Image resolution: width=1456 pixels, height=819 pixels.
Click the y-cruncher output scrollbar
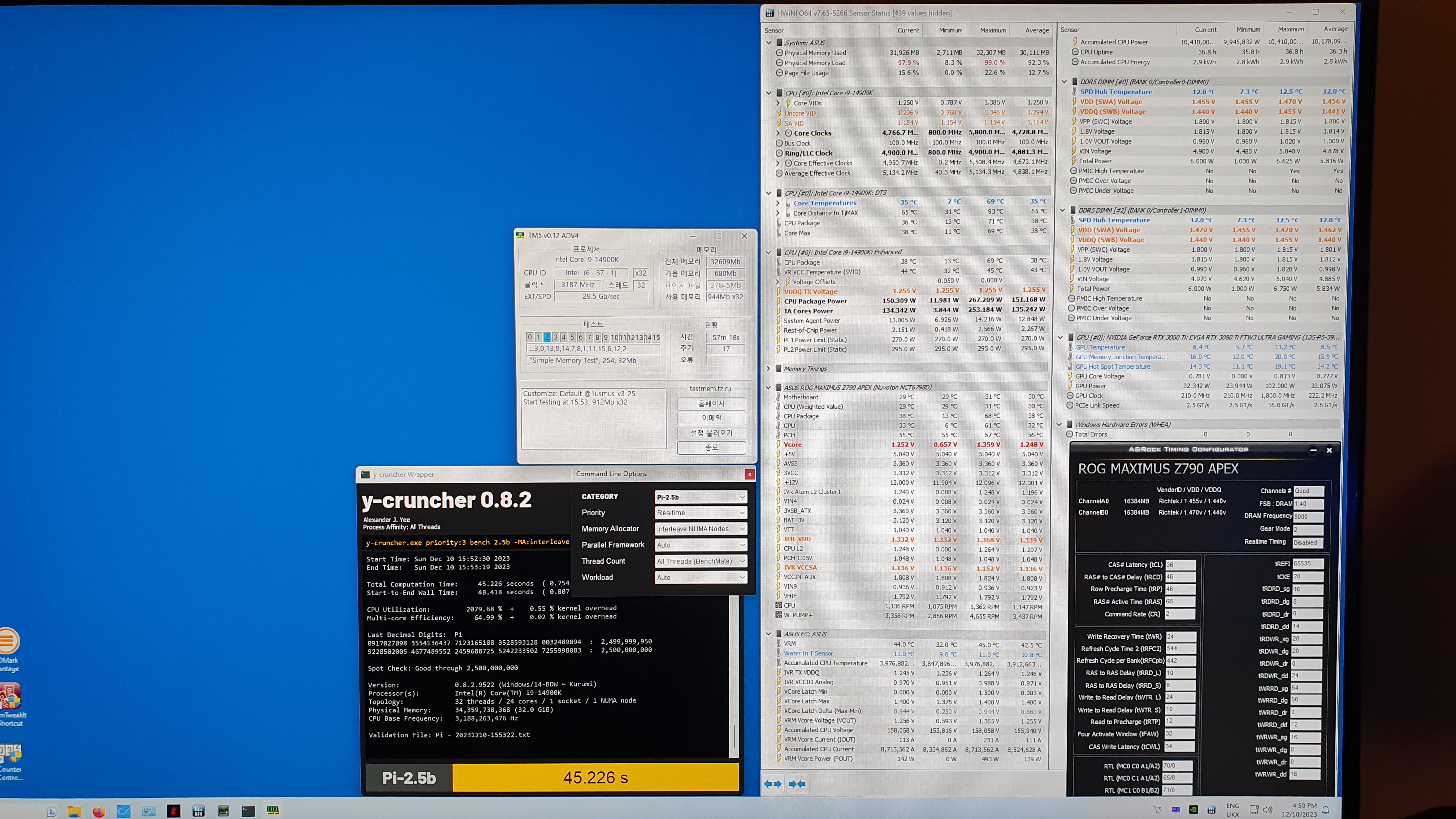click(x=734, y=678)
